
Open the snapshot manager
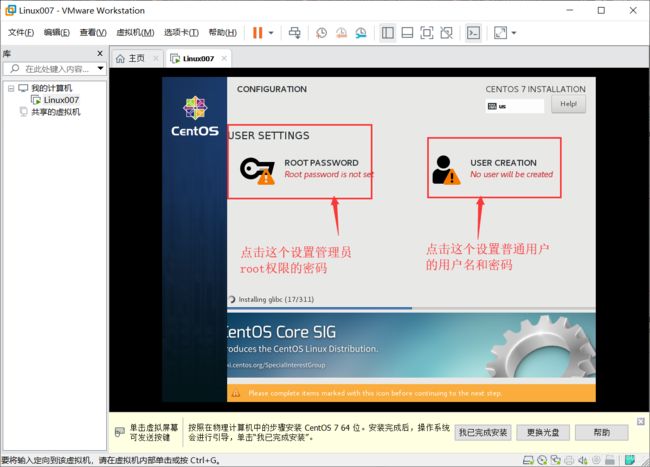361,33
